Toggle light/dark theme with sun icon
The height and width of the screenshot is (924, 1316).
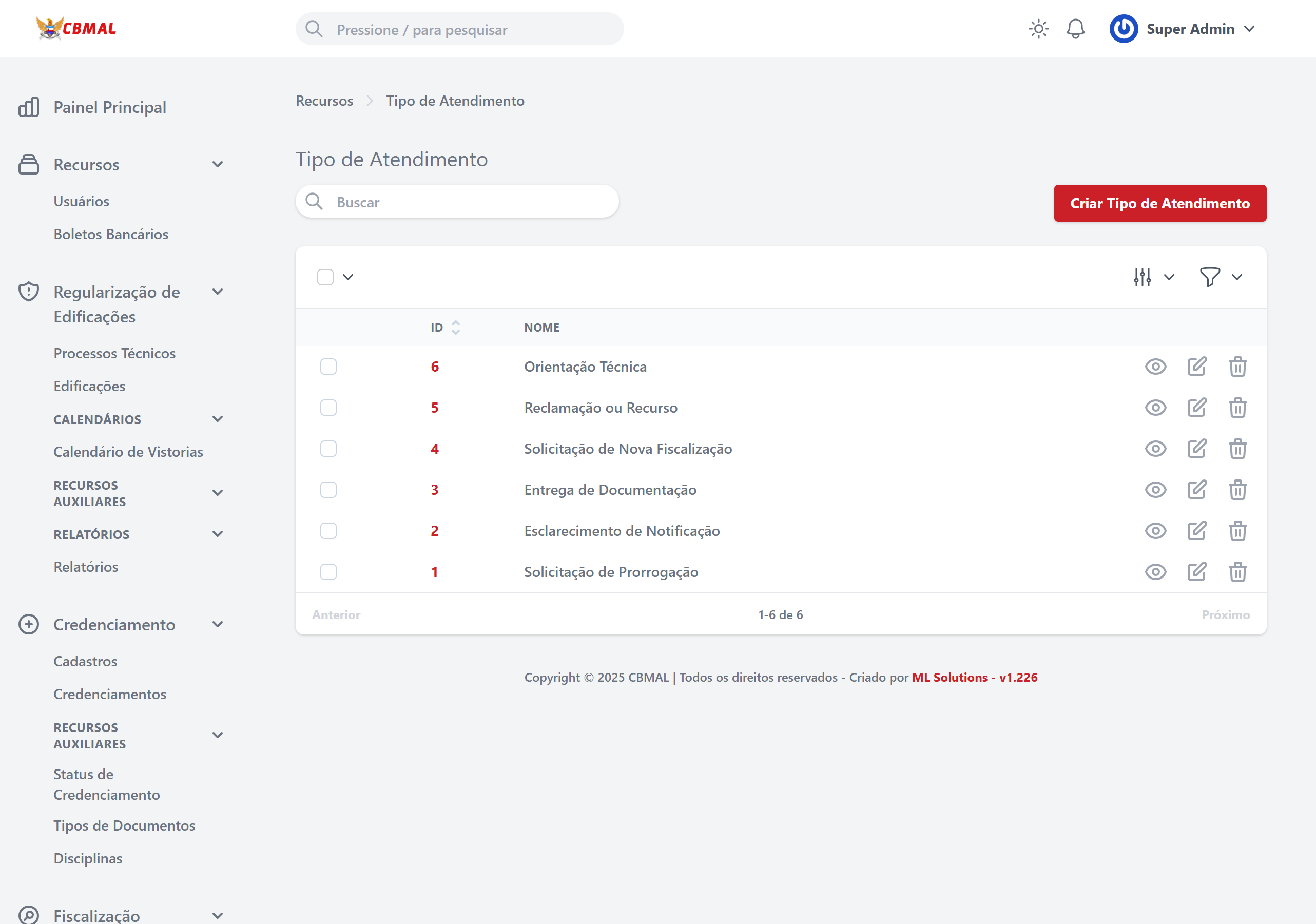click(1038, 29)
